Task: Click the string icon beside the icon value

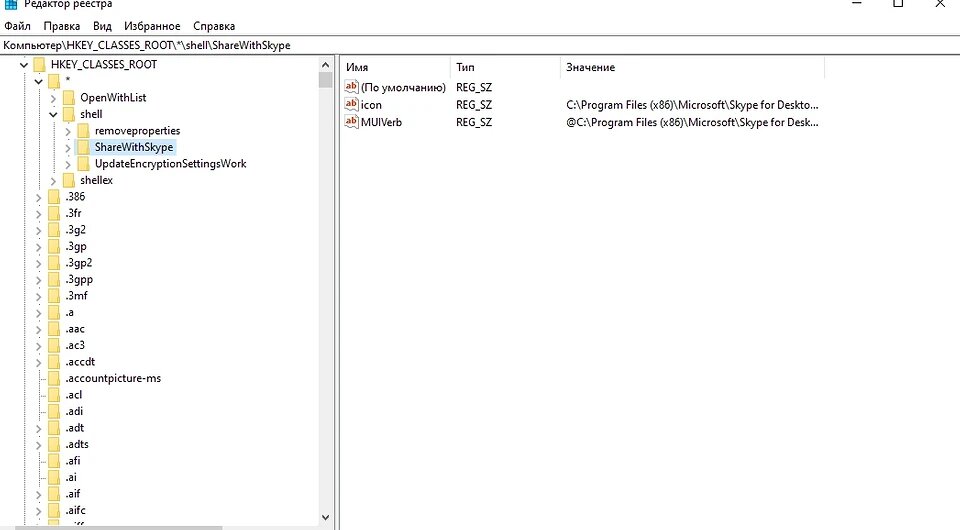Action: (x=351, y=104)
